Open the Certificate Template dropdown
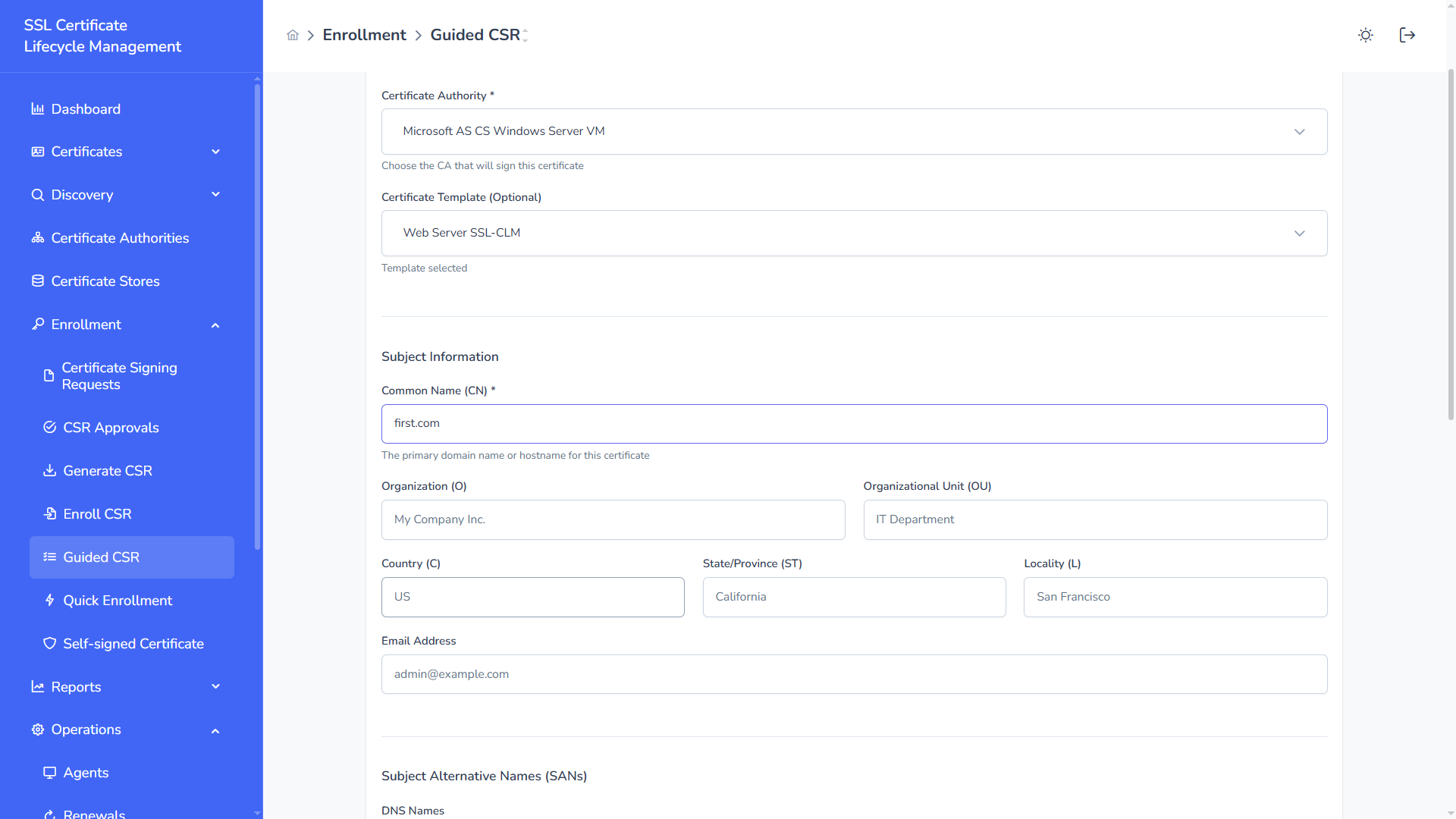This screenshot has height=819, width=1456. 854,233
